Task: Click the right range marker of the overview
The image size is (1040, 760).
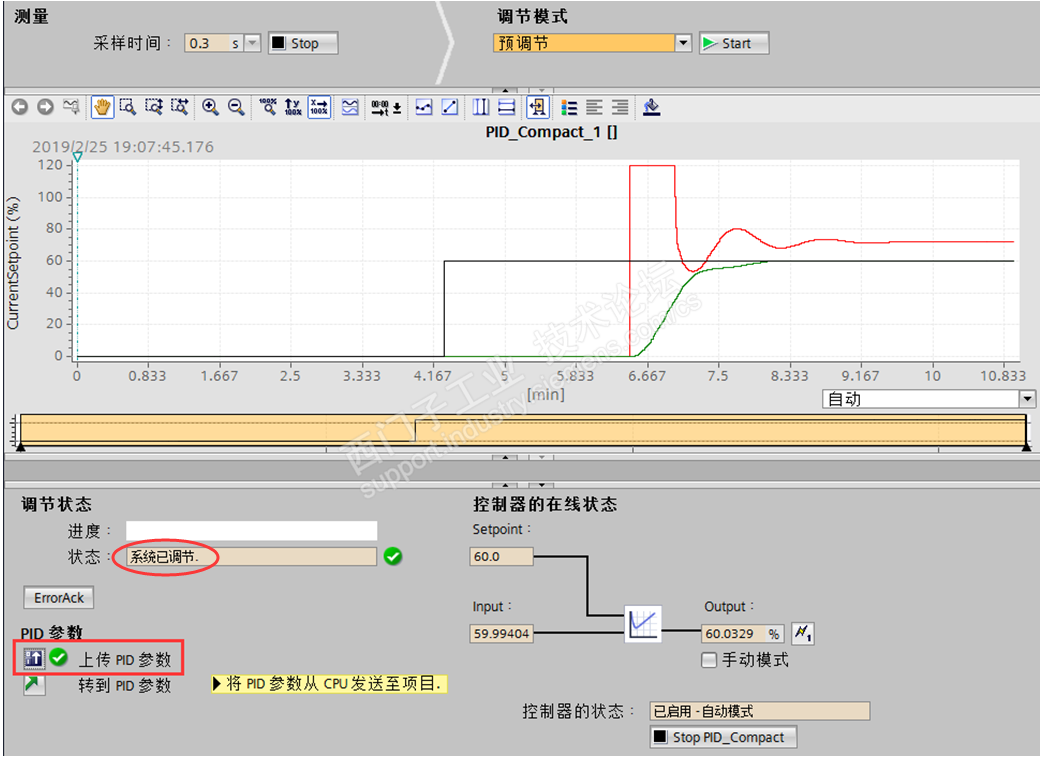Action: (x=1026, y=448)
